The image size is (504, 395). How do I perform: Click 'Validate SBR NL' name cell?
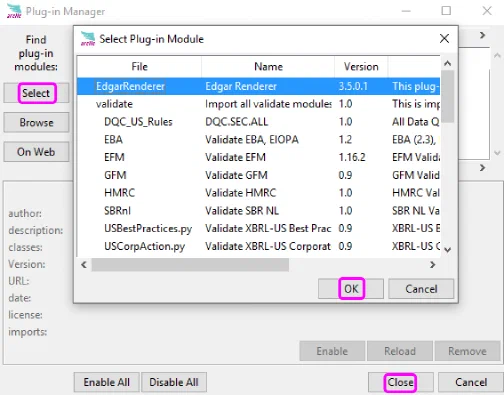click(242, 211)
